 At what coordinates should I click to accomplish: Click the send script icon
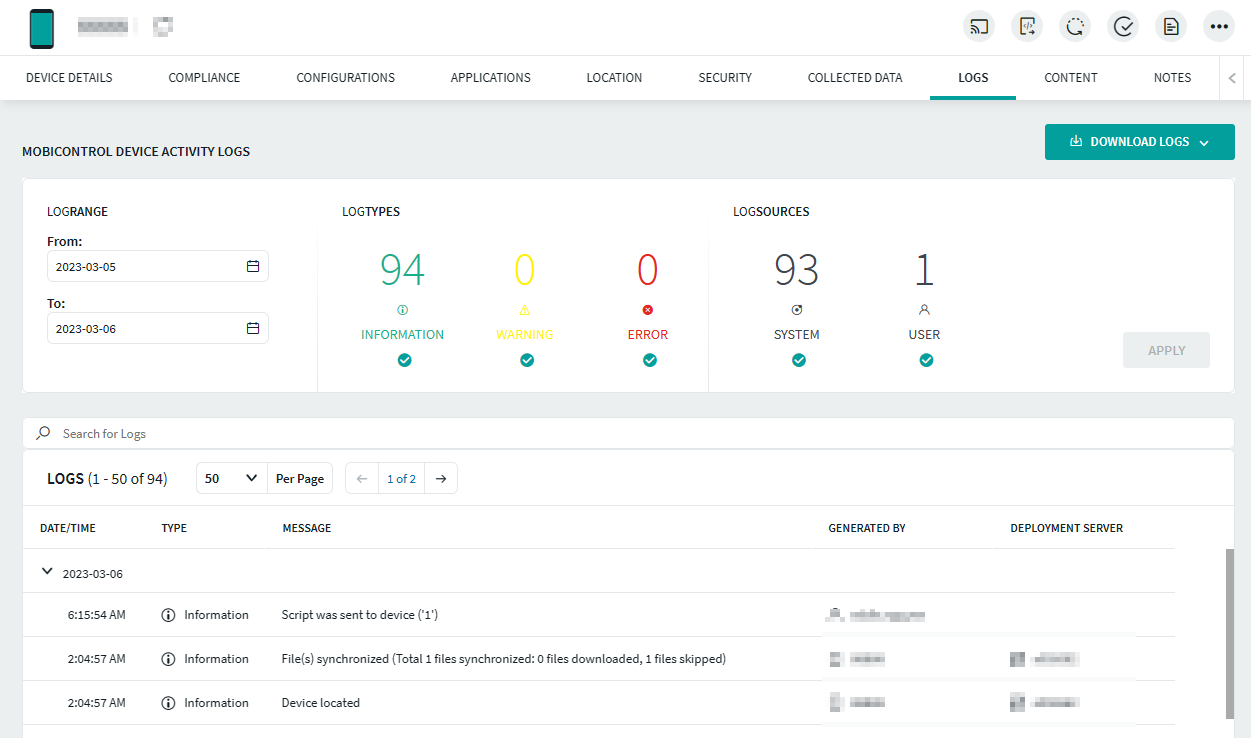[1027, 27]
